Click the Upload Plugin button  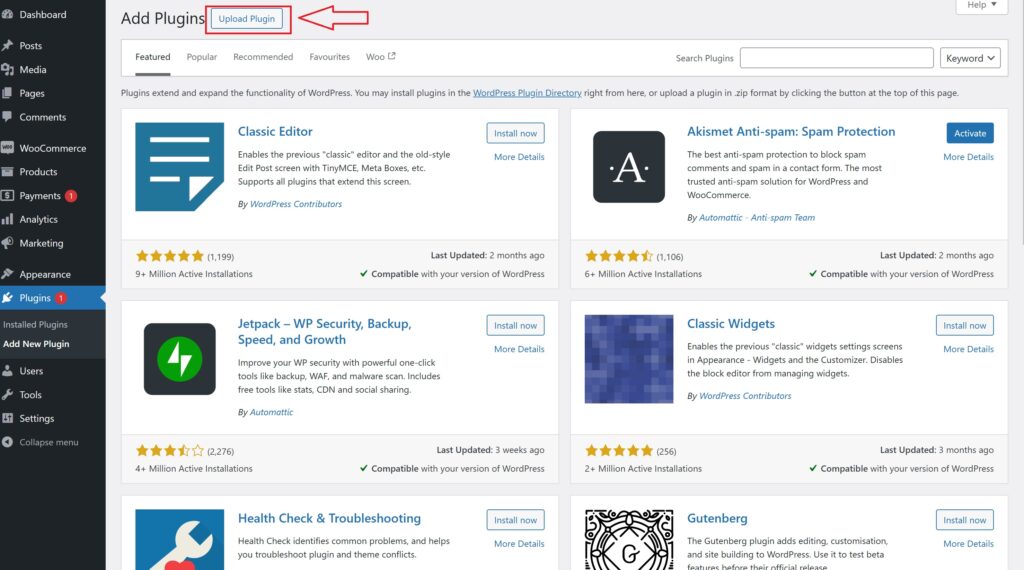pyautogui.click(x=247, y=19)
